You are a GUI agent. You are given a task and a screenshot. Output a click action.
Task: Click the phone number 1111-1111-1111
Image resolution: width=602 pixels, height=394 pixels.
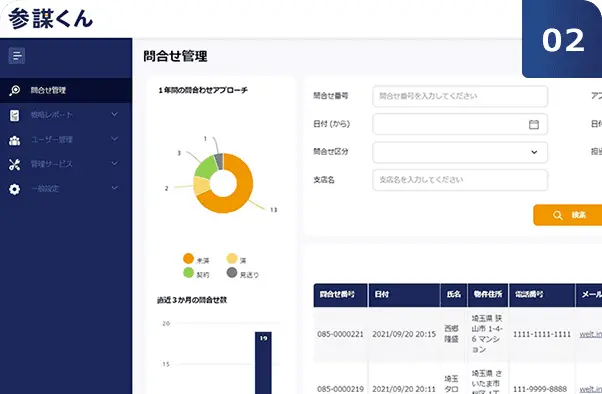click(x=542, y=334)
